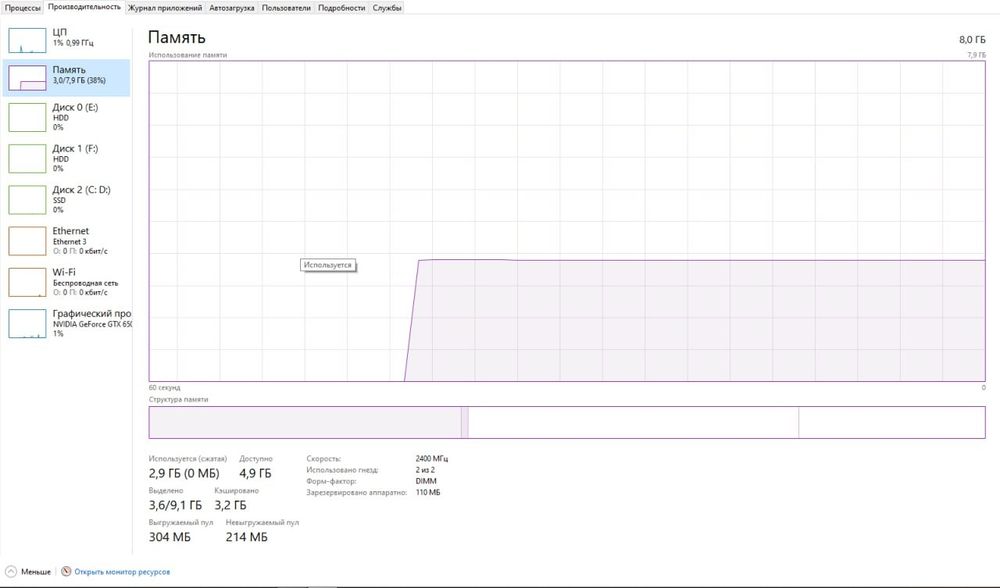Select NVIDIA GeForce GTX graphics entry text

[x=92, y=324]
